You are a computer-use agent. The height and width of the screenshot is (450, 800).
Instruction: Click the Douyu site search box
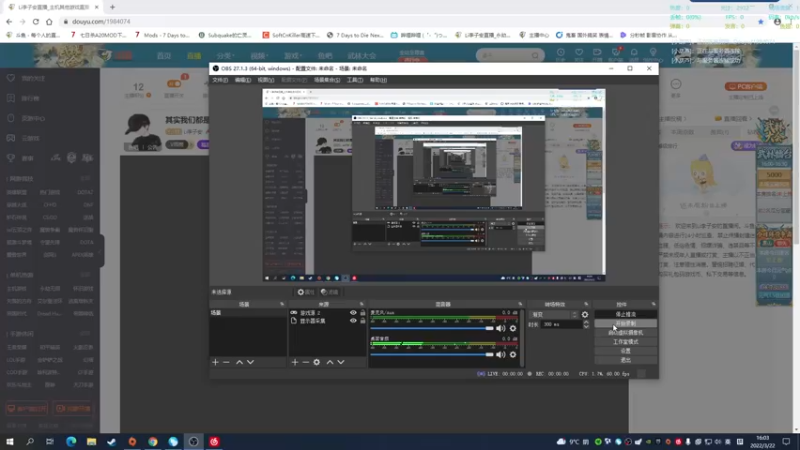point(510,55)
